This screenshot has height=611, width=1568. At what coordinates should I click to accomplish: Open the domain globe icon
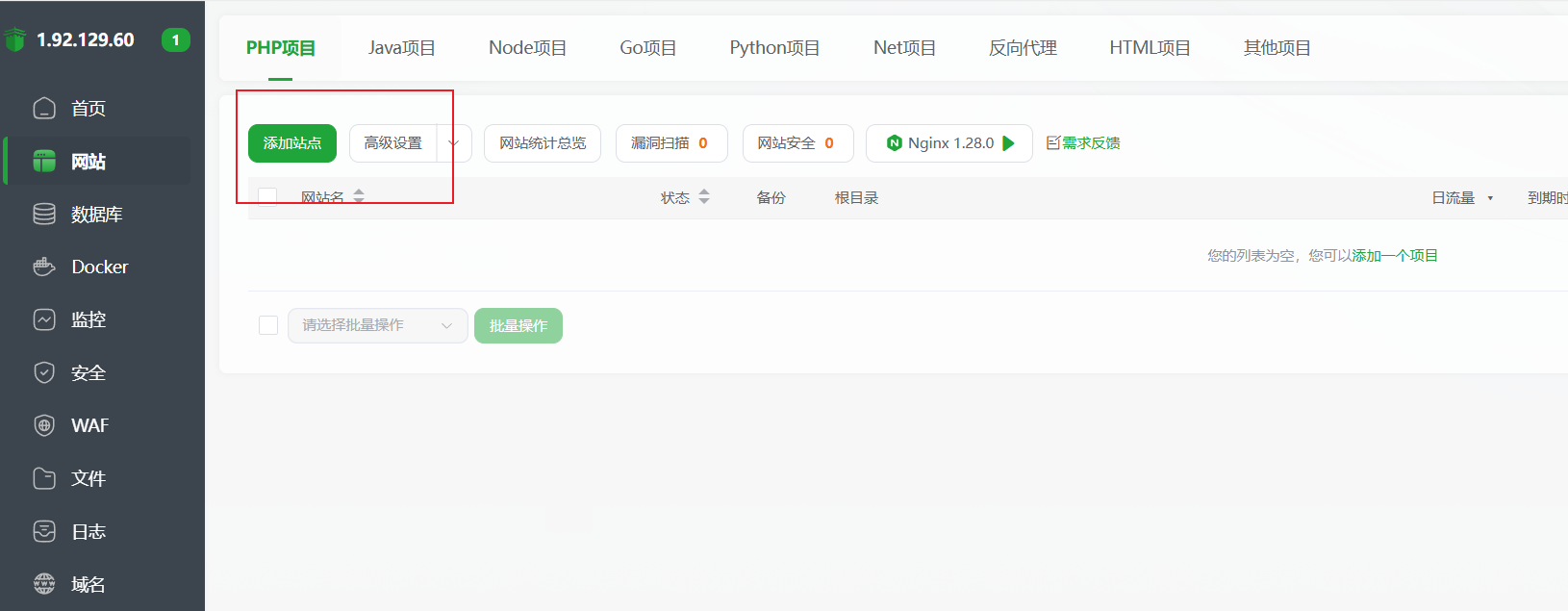click(x=44, y=583)
